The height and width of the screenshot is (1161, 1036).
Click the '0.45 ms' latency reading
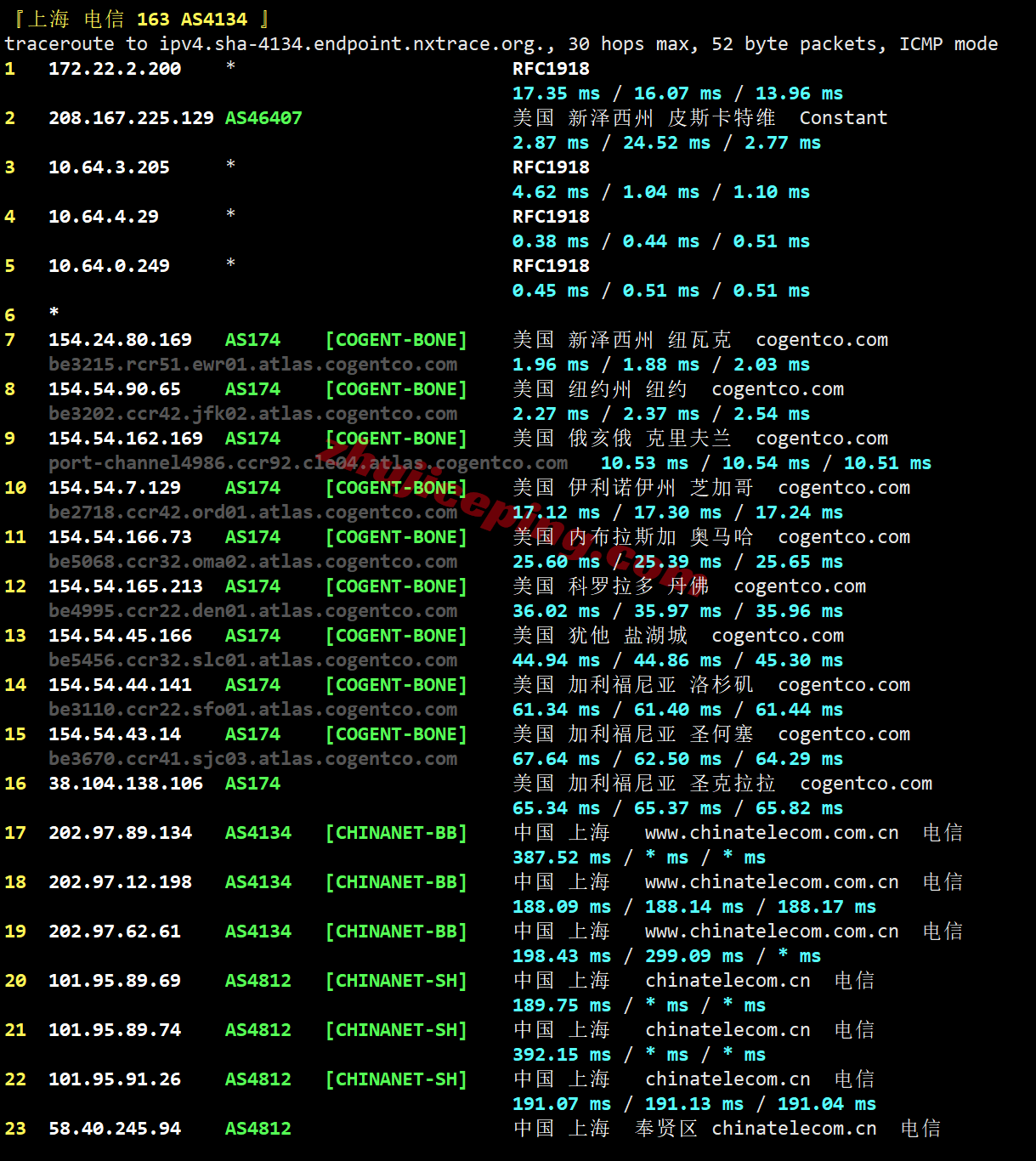coord(551,291)
